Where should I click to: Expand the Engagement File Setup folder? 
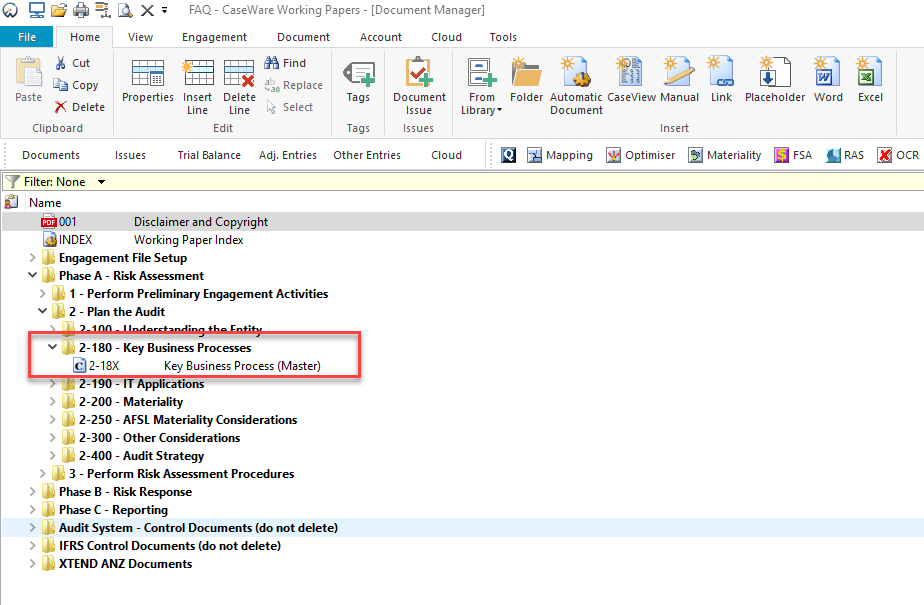pos(32,257)
